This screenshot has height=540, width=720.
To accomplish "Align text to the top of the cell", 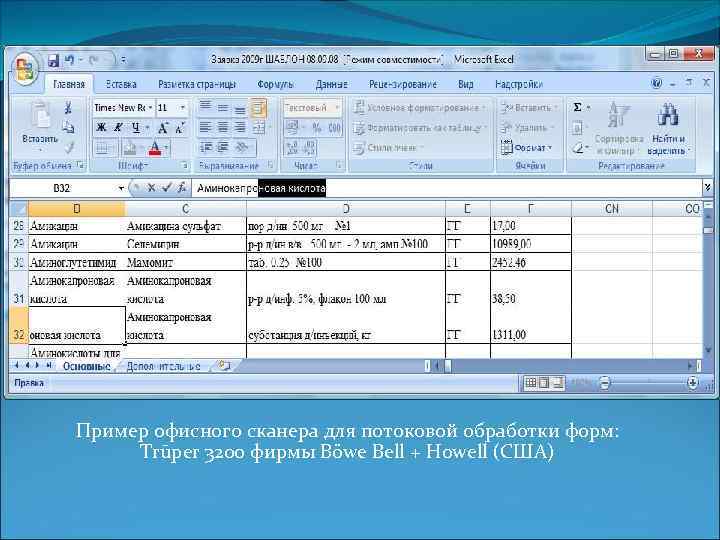I will pyautogui.click(x=205, y=107).
